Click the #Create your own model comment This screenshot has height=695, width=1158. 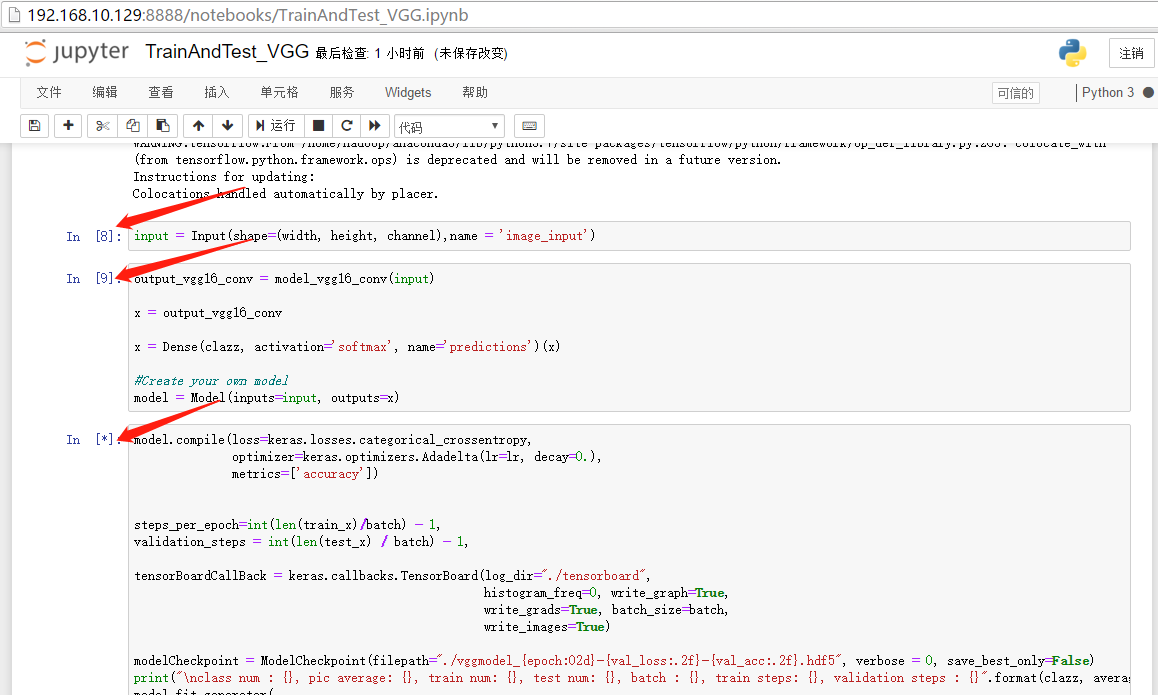[211, 380]
